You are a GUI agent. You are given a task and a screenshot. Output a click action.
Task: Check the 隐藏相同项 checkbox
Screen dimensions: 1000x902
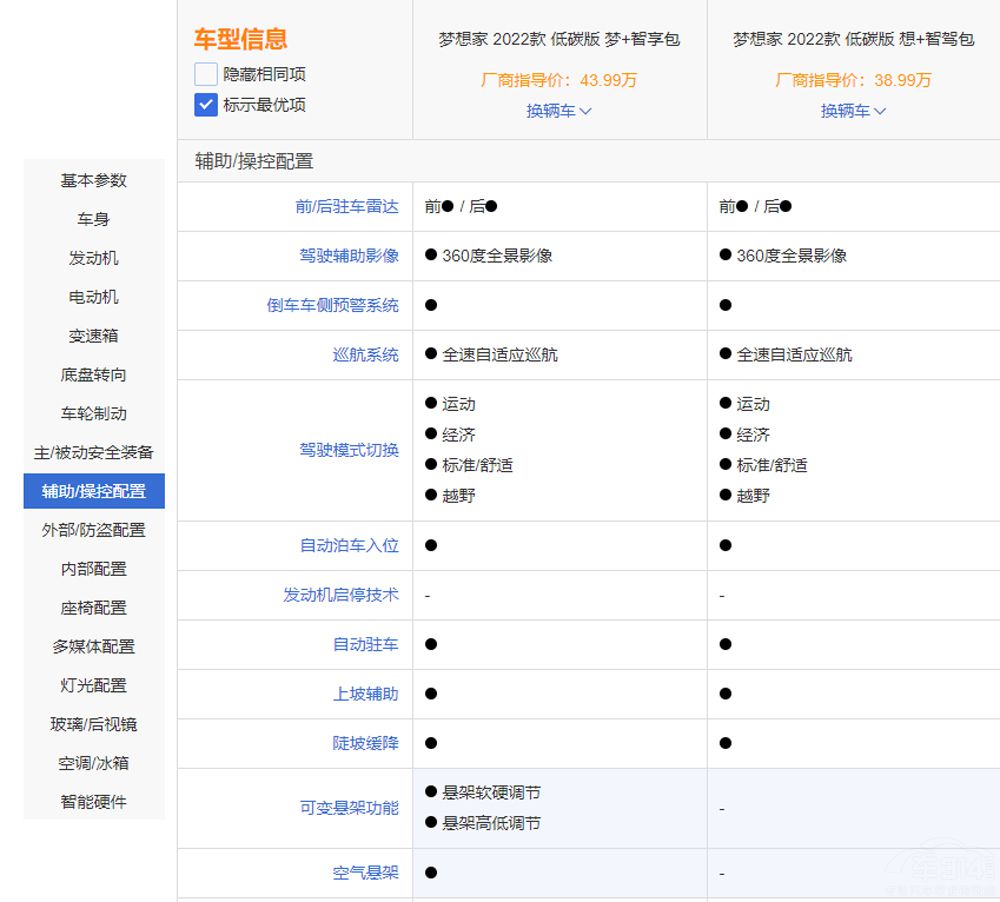[x=206, y=74]
